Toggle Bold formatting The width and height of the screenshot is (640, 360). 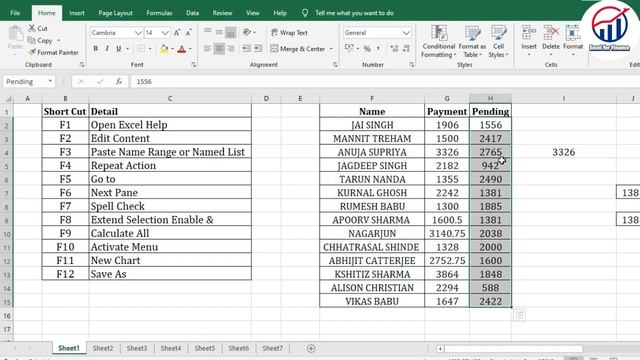coord(96,49)
